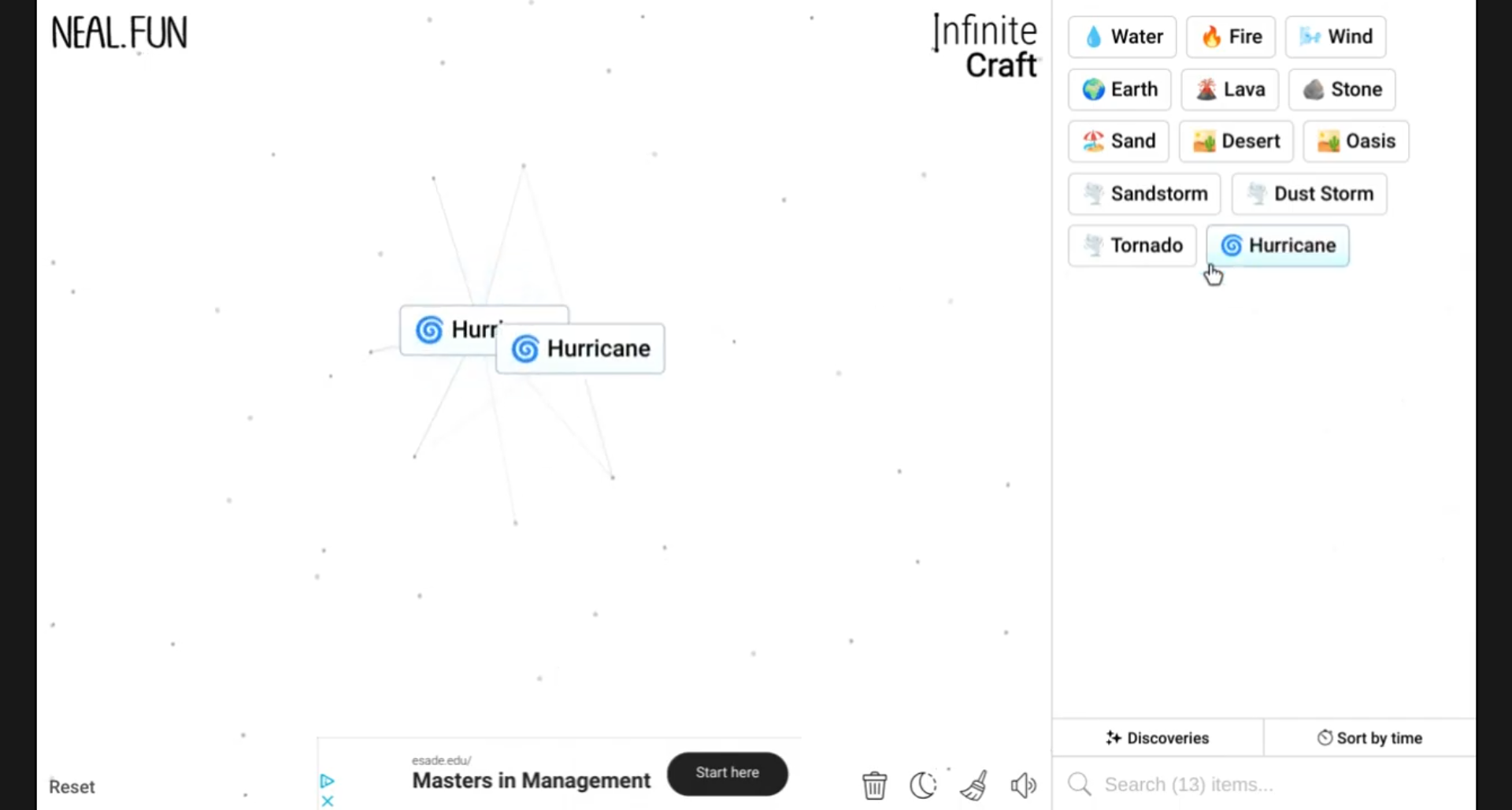Click the Infinite Craft title logo

(x=984, y=47)
